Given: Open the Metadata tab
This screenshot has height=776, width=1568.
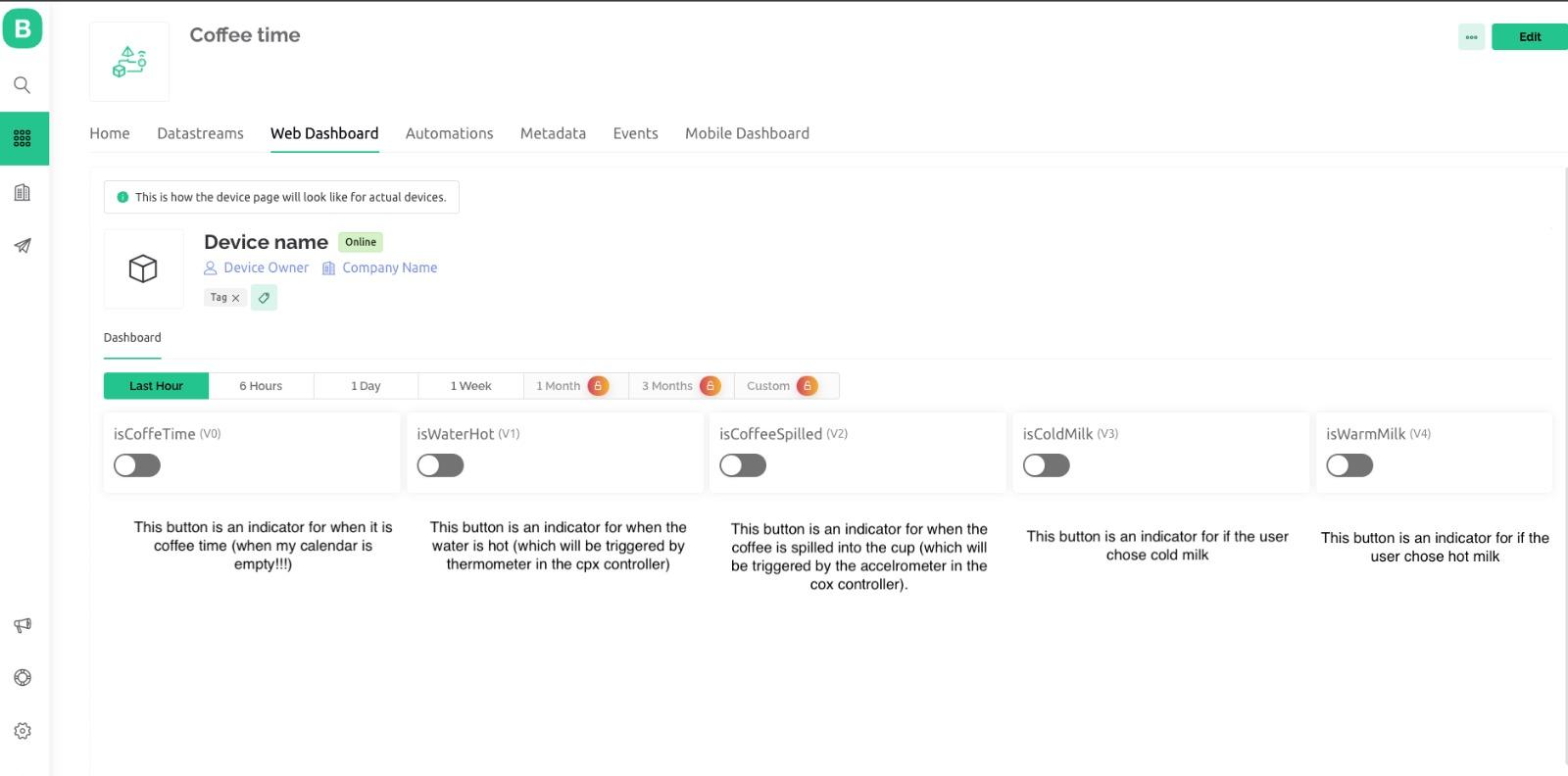Looking at the screenshot, I should tap(553, 133).
